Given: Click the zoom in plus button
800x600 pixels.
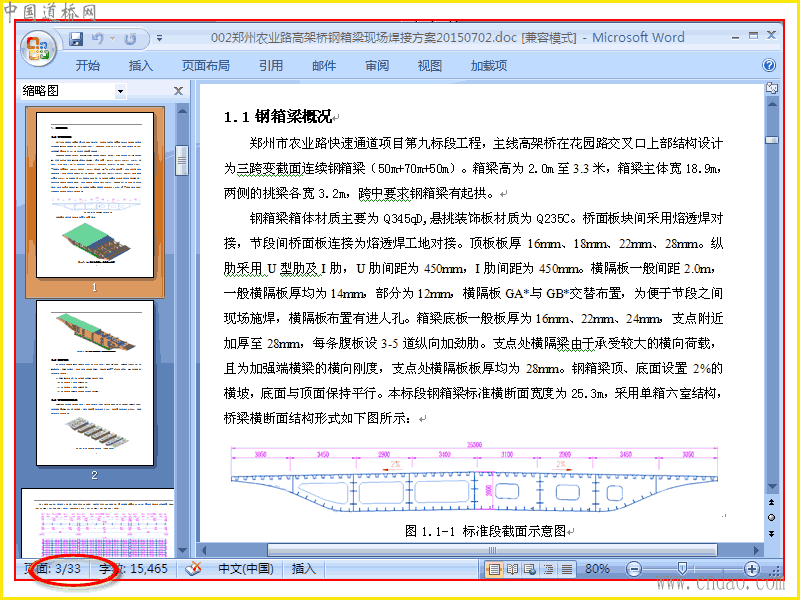Looking at the screenshot, I should 751,568.
